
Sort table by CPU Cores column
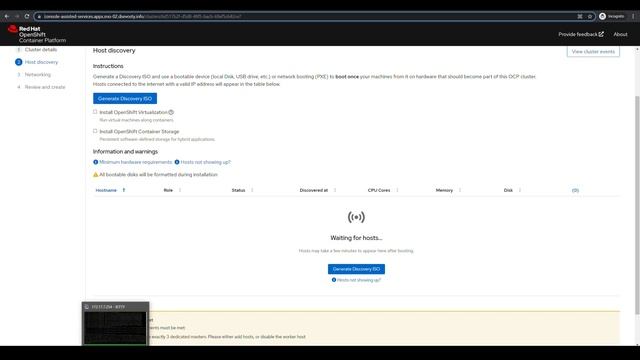[x=382, y=190]
